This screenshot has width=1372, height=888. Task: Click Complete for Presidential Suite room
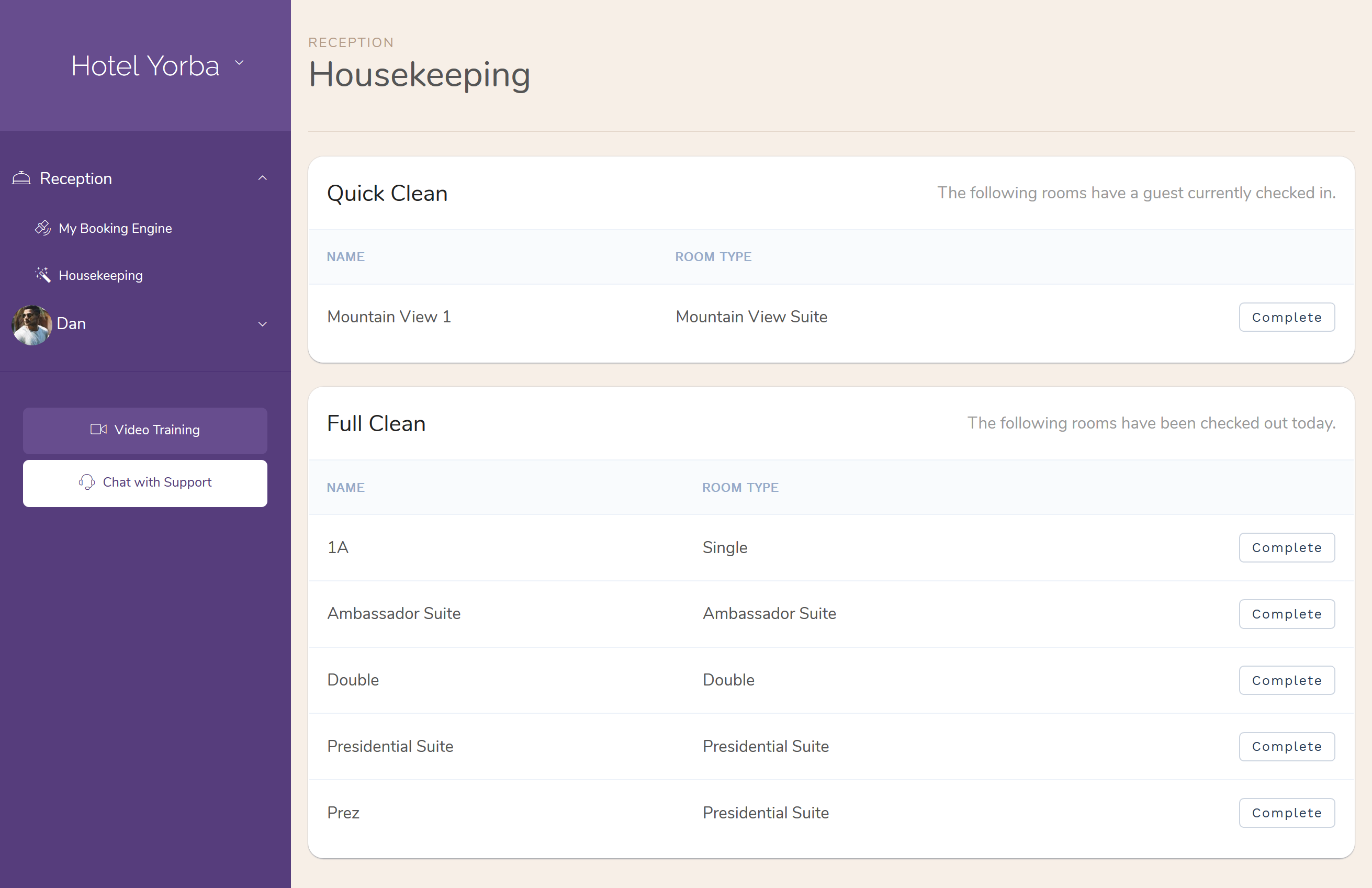pyautogui.click(x=1287, y=746)
